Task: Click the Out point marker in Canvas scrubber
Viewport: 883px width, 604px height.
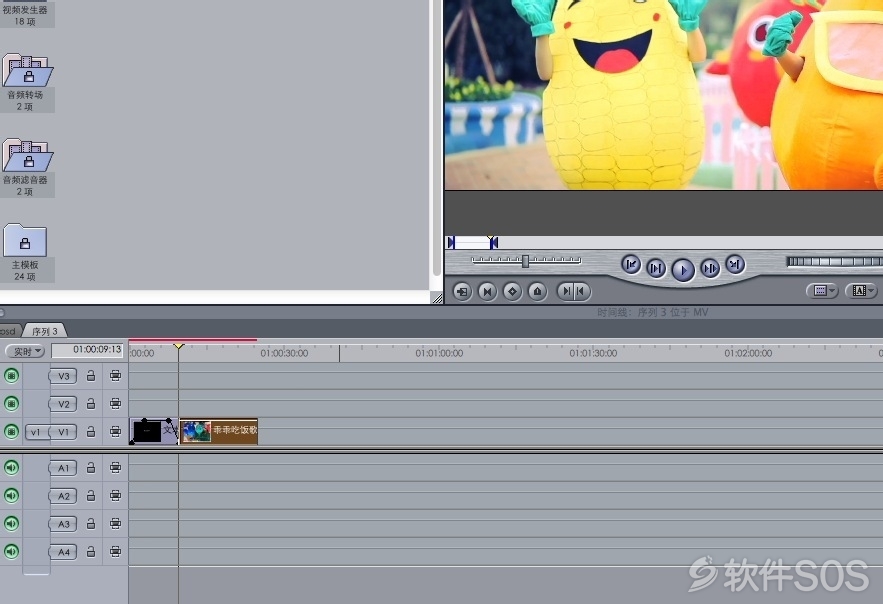Action: [494, 242]
